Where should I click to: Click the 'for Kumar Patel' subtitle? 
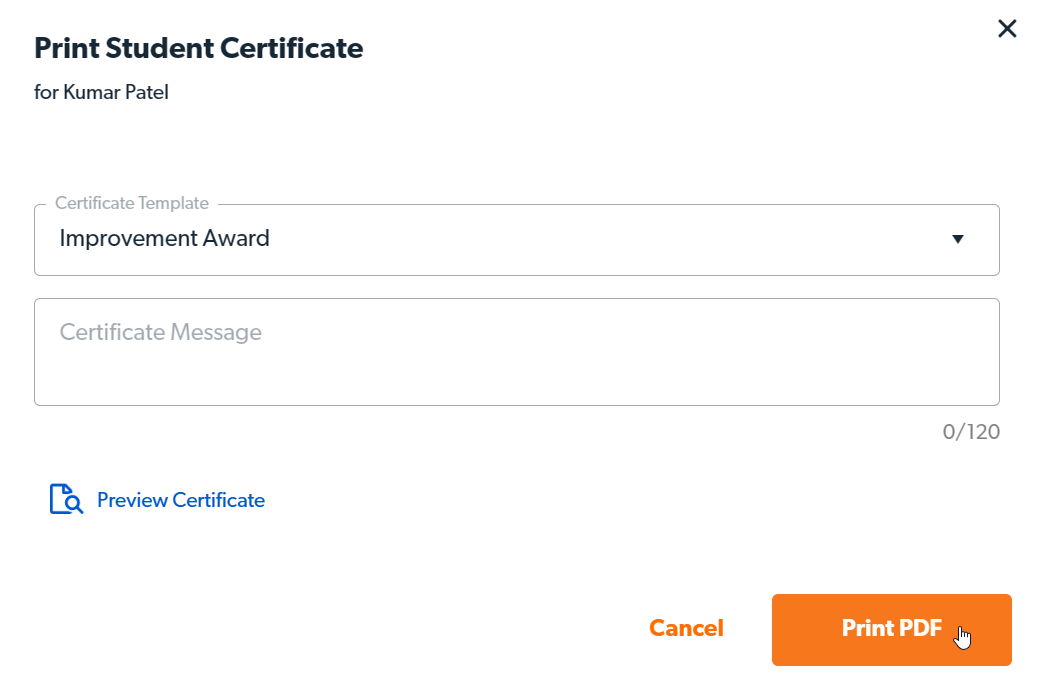101,92
